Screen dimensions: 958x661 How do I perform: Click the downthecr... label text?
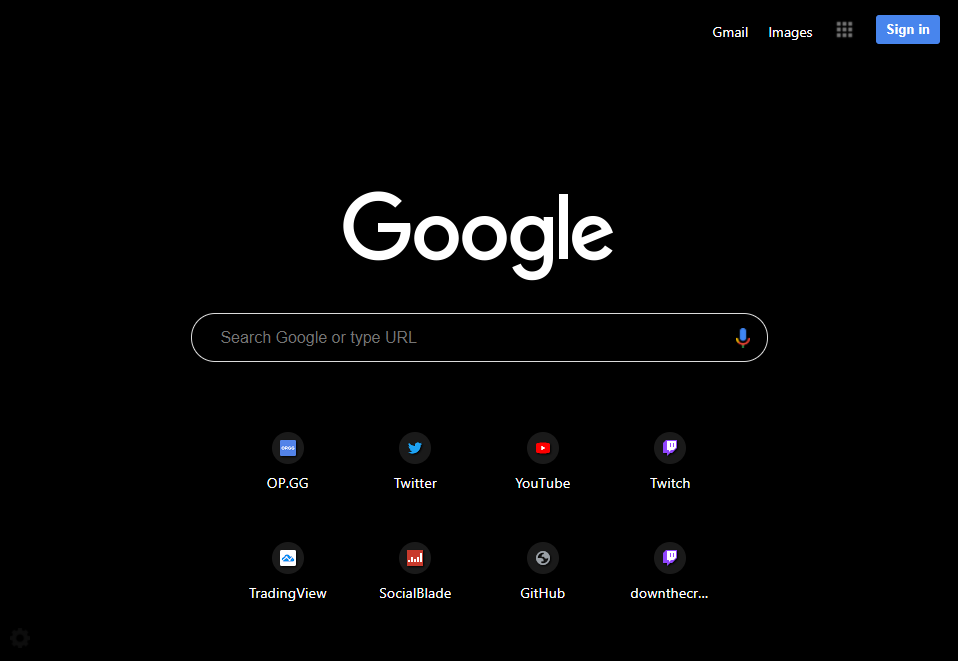(x=670, y=593)
